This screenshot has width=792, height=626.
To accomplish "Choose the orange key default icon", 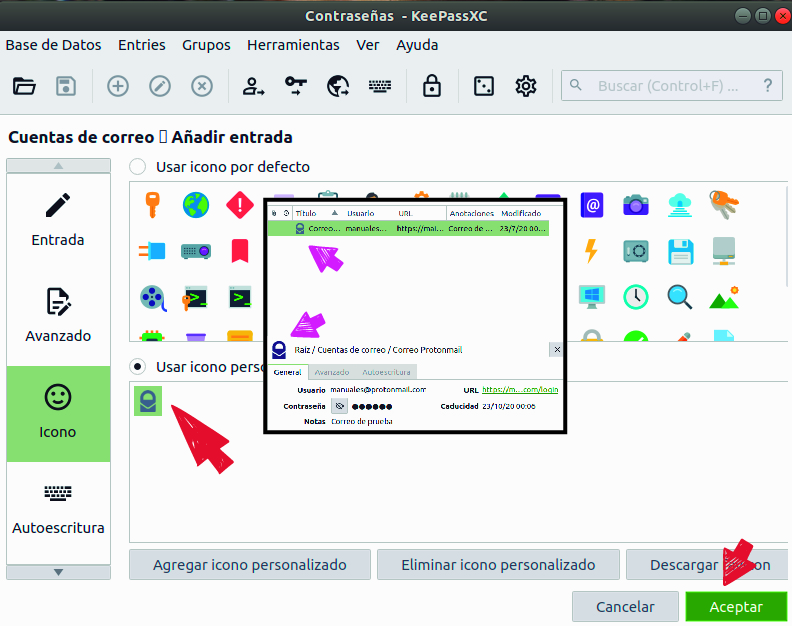I will coord(152,205).
